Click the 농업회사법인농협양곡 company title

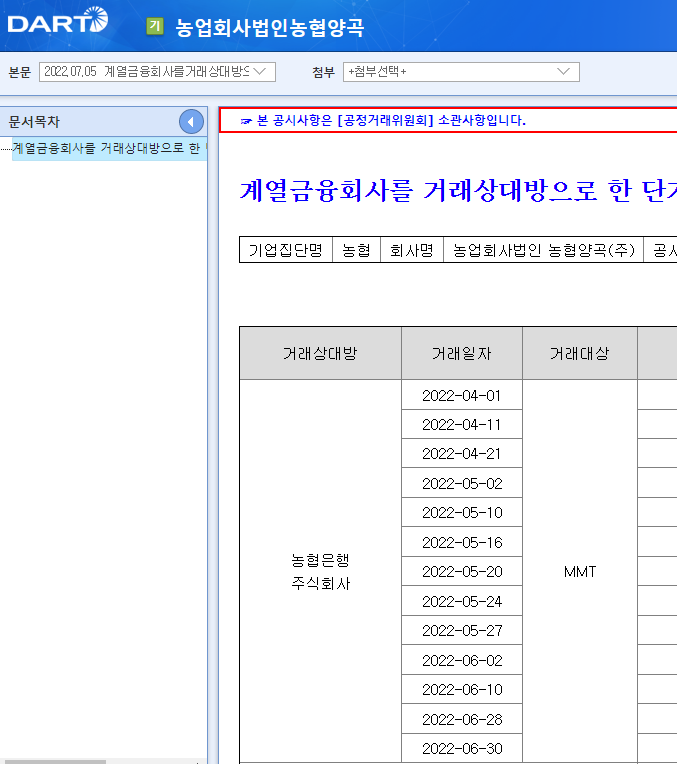click(x=270, y=27)
